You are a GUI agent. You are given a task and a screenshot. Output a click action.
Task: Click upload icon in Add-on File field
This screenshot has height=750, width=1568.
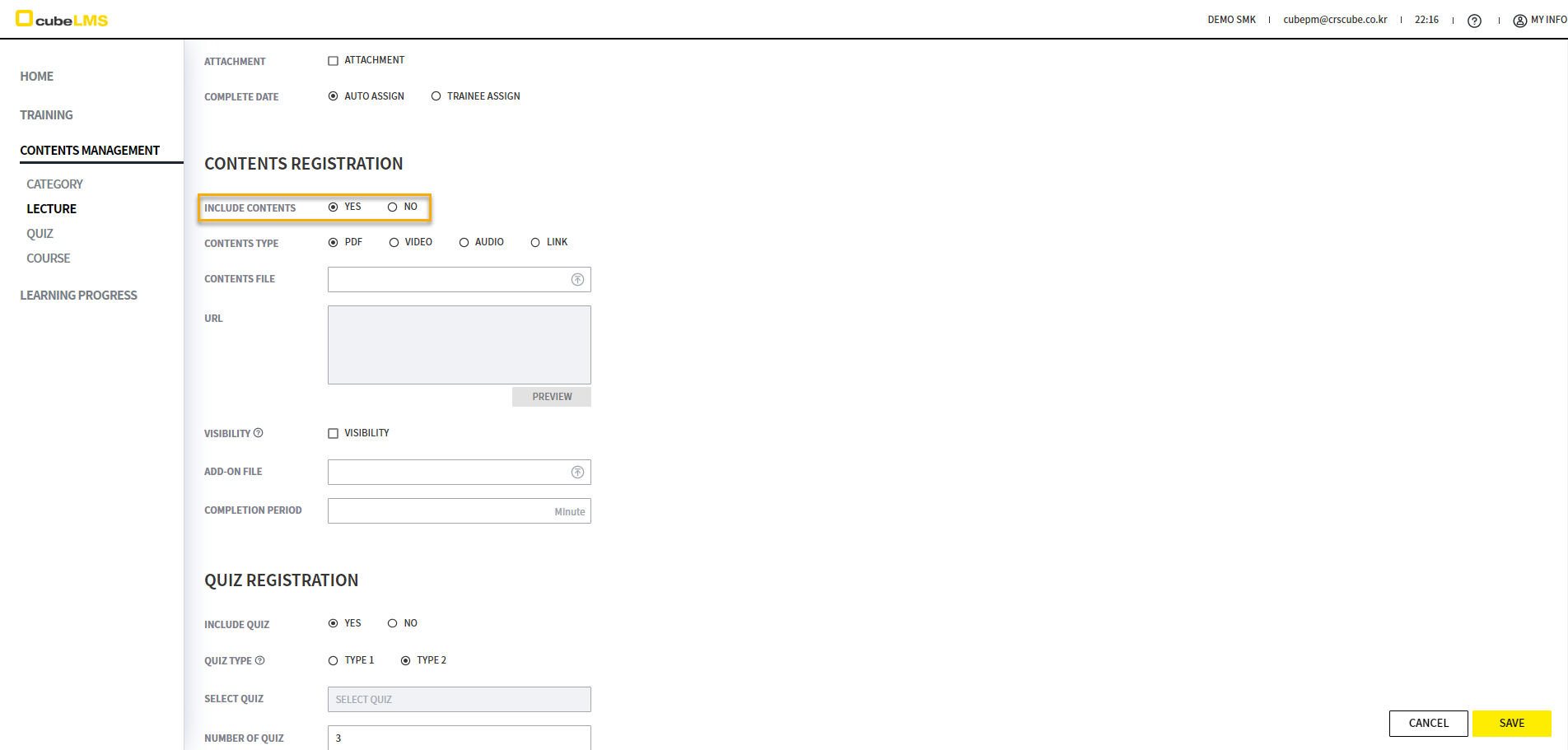577,473
